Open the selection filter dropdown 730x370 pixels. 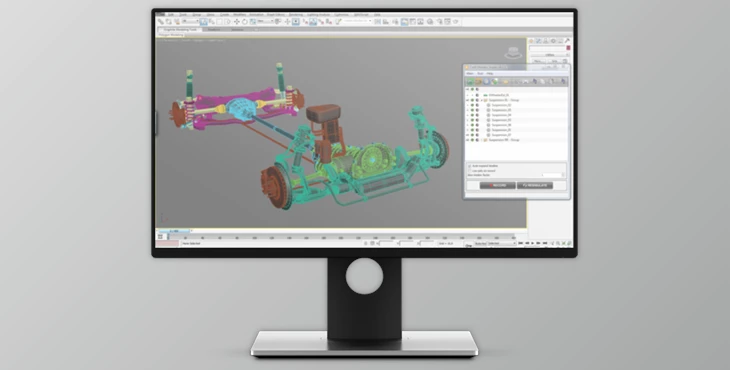click(x=190, y=21)
